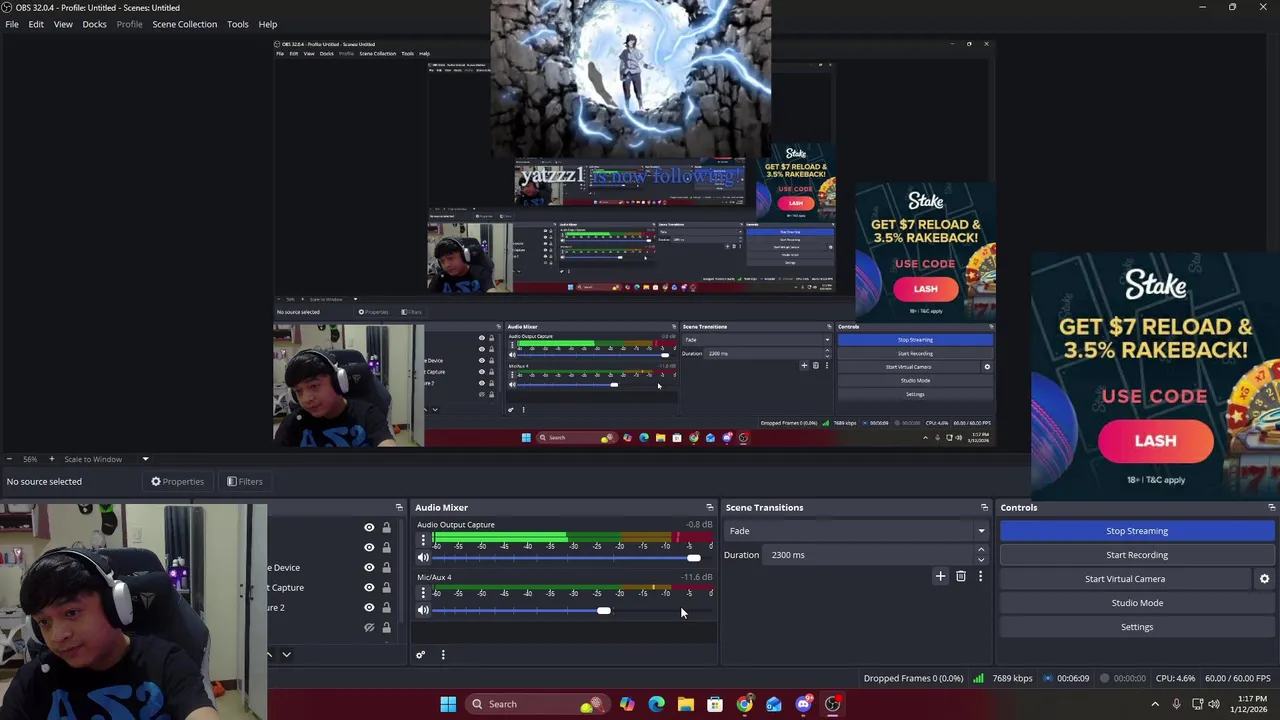Launch Copilot from the taskbar
The image size is (1280, 720).
626,704
